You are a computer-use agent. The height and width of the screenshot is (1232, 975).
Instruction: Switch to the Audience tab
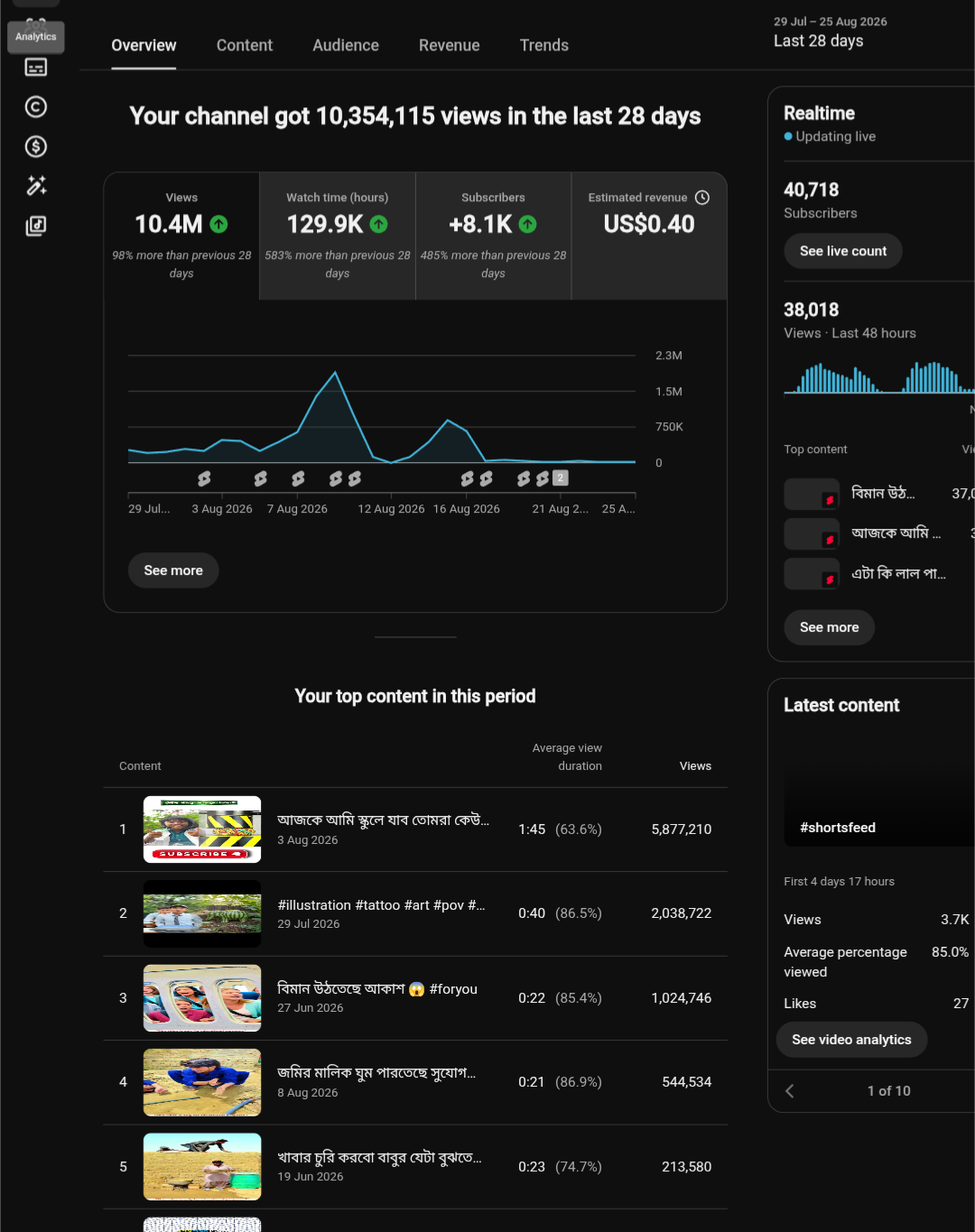click(x=346, y=45)
